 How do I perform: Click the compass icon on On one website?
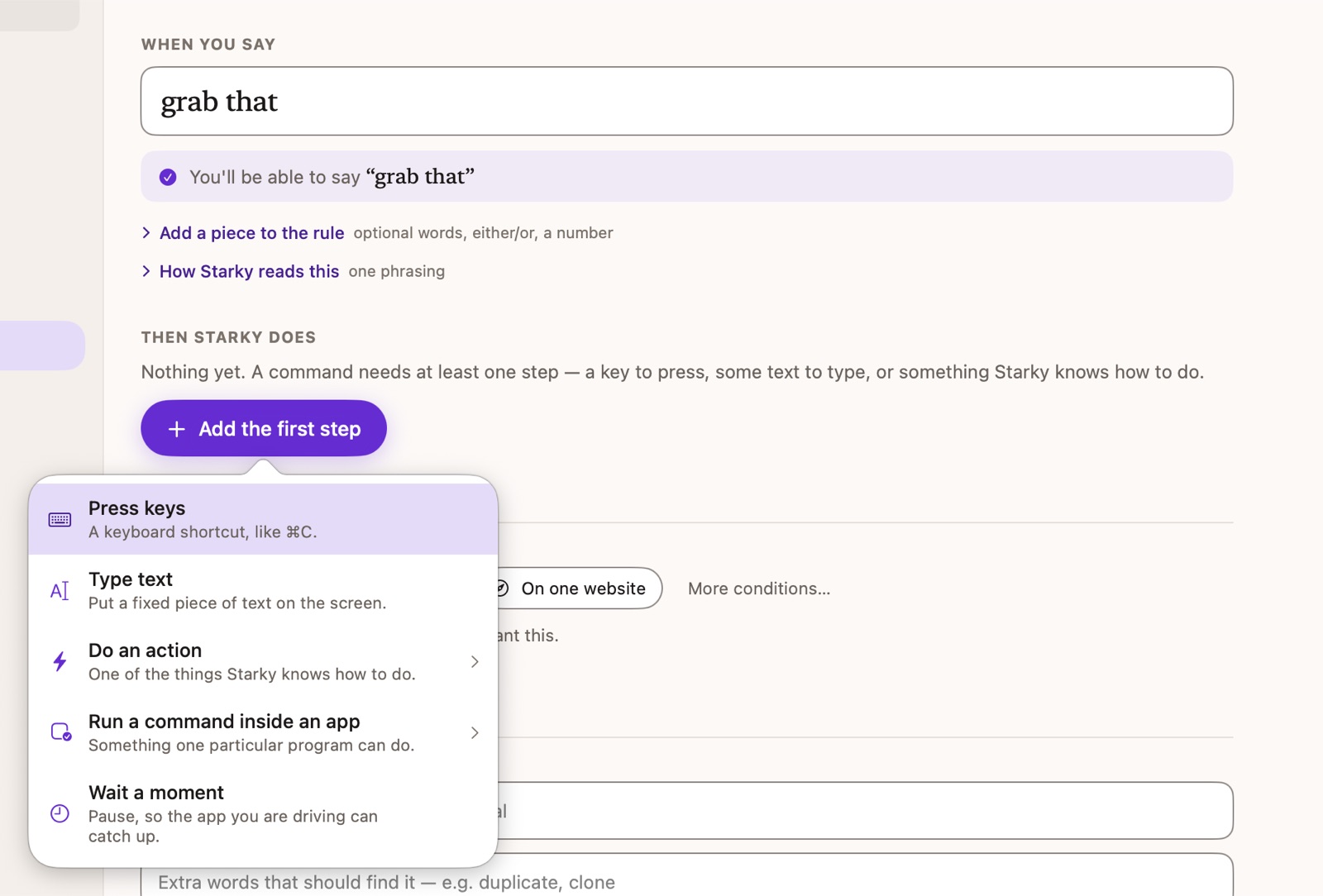[x=501, y=589]
